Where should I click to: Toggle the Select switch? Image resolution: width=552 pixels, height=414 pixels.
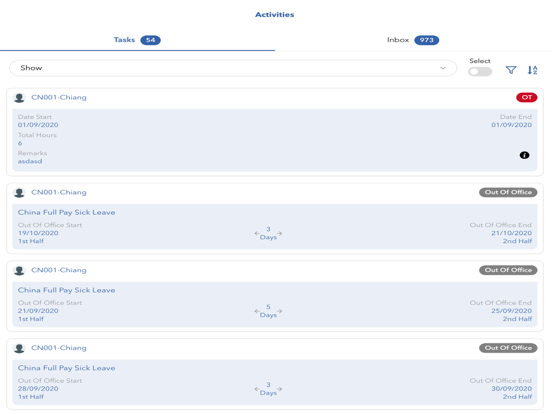(x=480, y=71)
